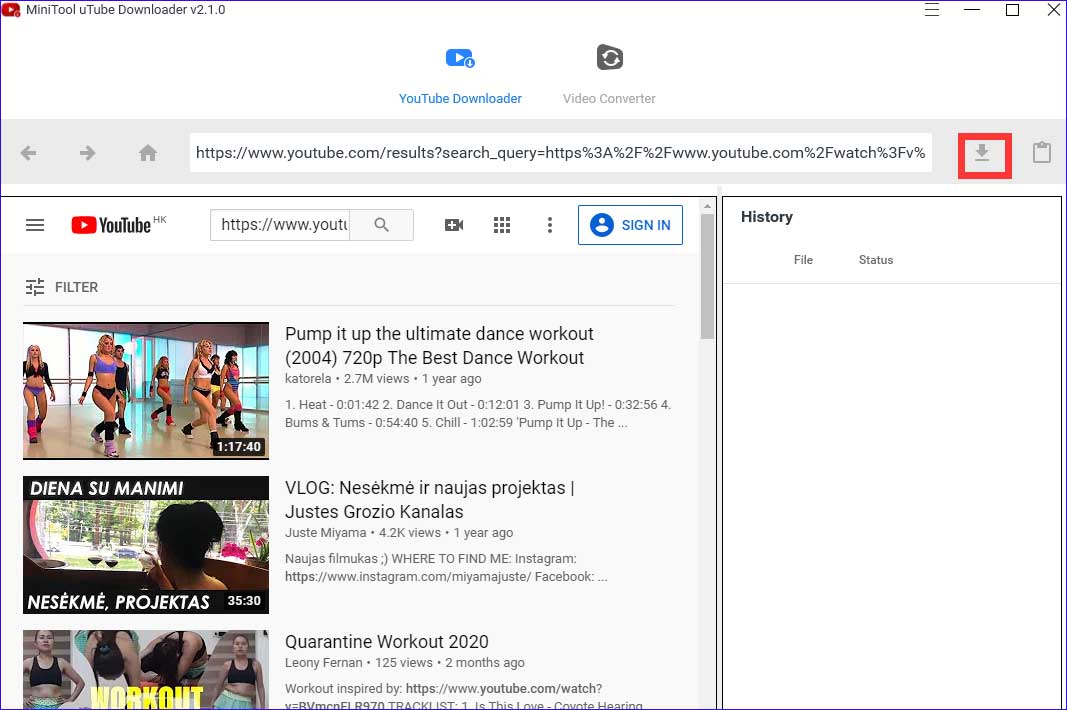Click '2.7M views' text under first video
1067x710 pixels.
pyautogui.click(x=376, y=378)
